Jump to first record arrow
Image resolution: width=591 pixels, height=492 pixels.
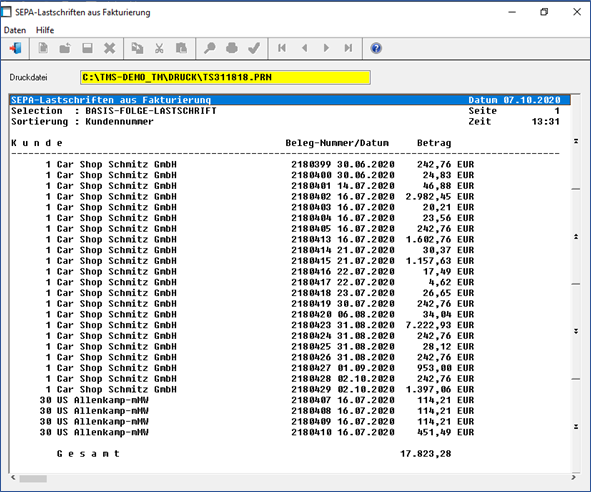coord(282,48)
